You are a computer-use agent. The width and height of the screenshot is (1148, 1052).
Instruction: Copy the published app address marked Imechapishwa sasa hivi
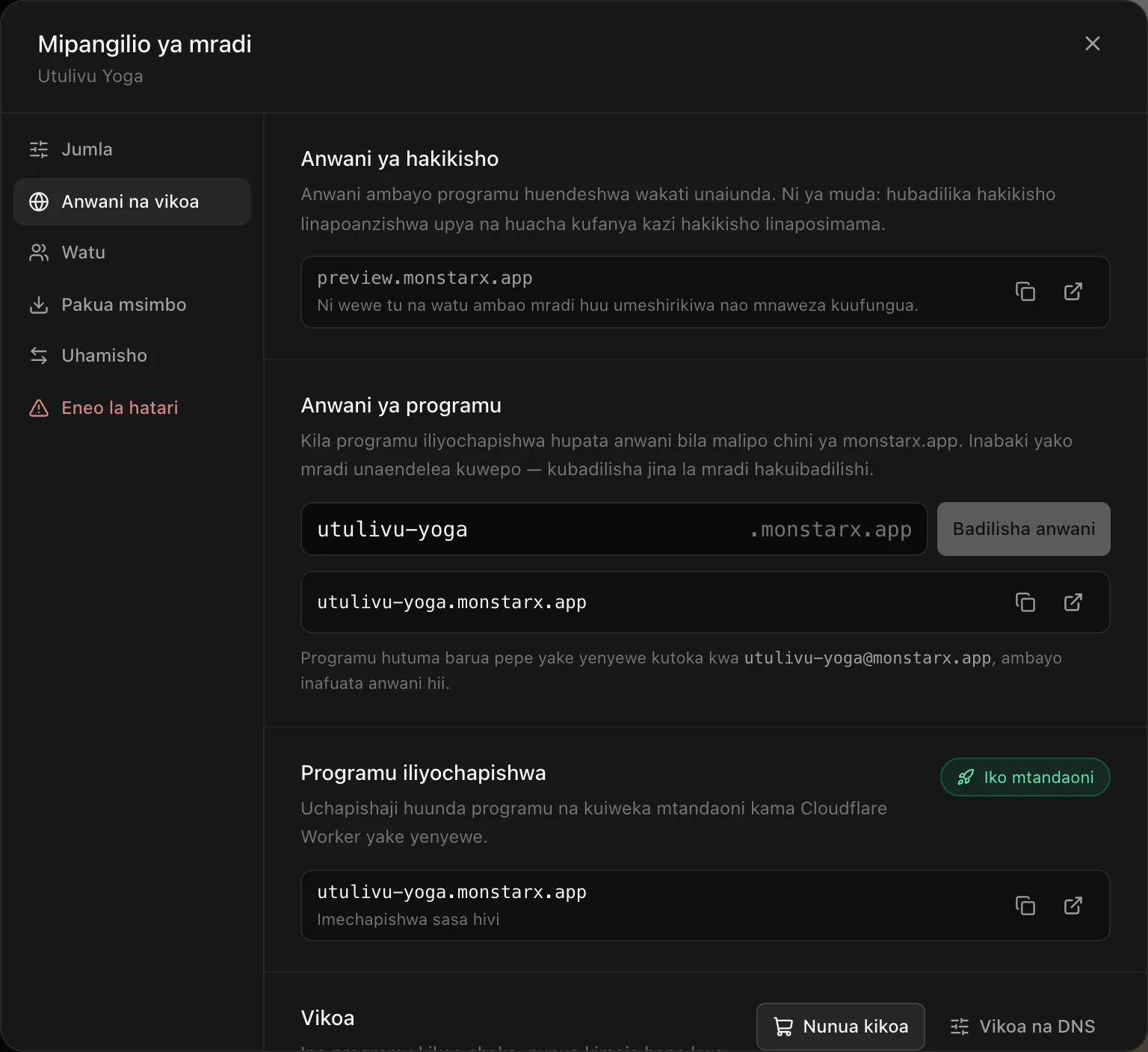(x=1025, y=906)
